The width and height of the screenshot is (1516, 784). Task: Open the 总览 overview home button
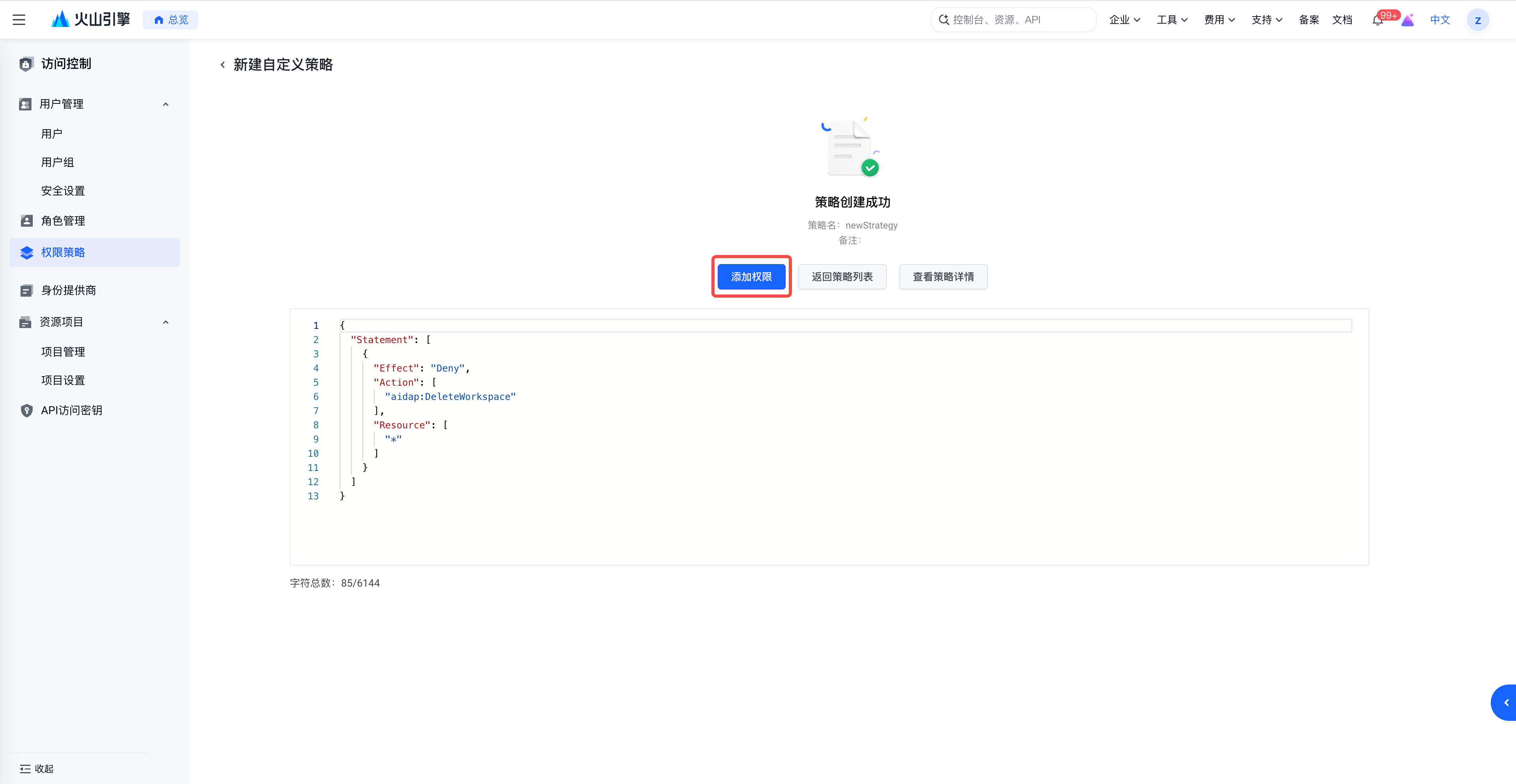[x=171, y=20]
